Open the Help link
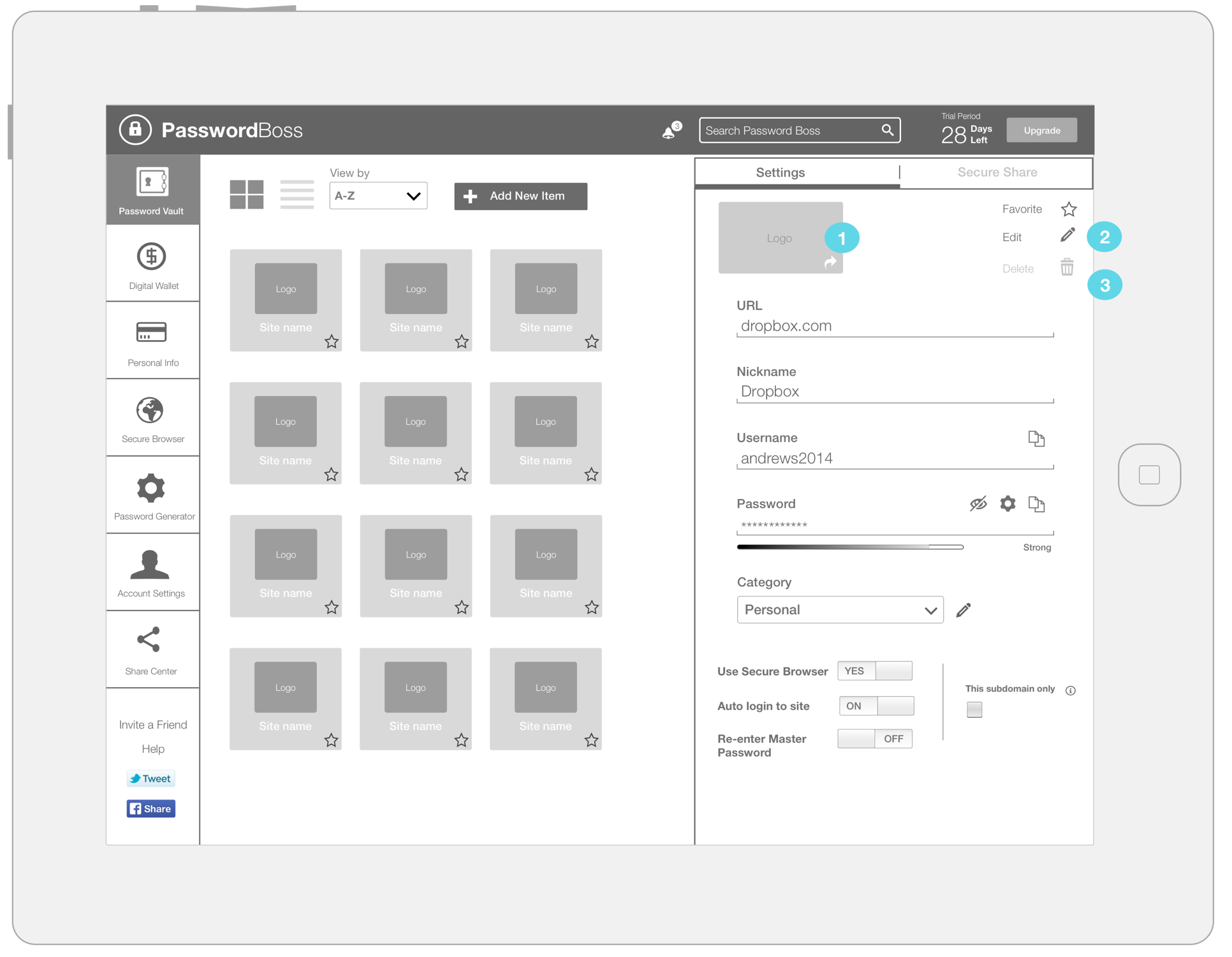 pyautogui.click(x=153, y=749)
